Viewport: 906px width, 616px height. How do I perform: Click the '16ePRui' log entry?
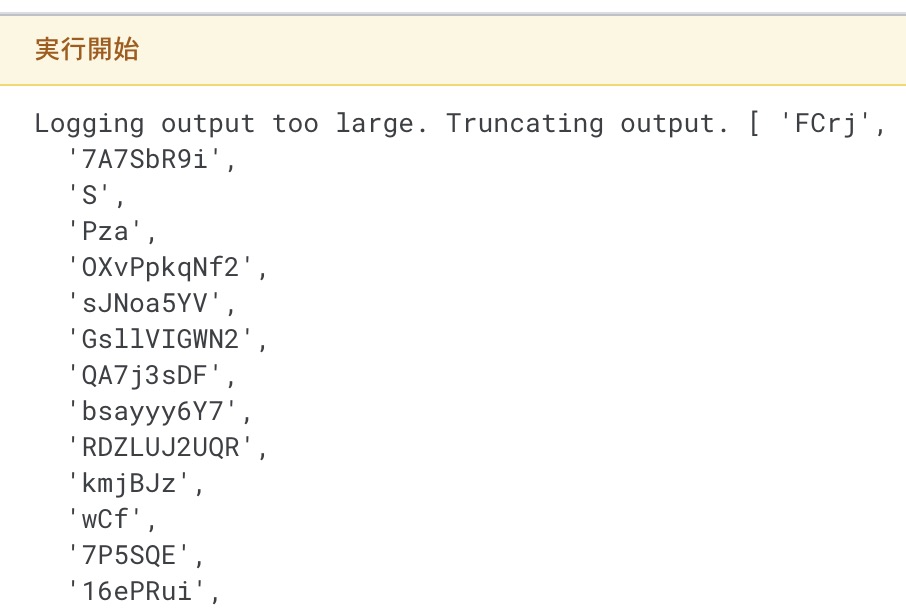tap(136, 591)
